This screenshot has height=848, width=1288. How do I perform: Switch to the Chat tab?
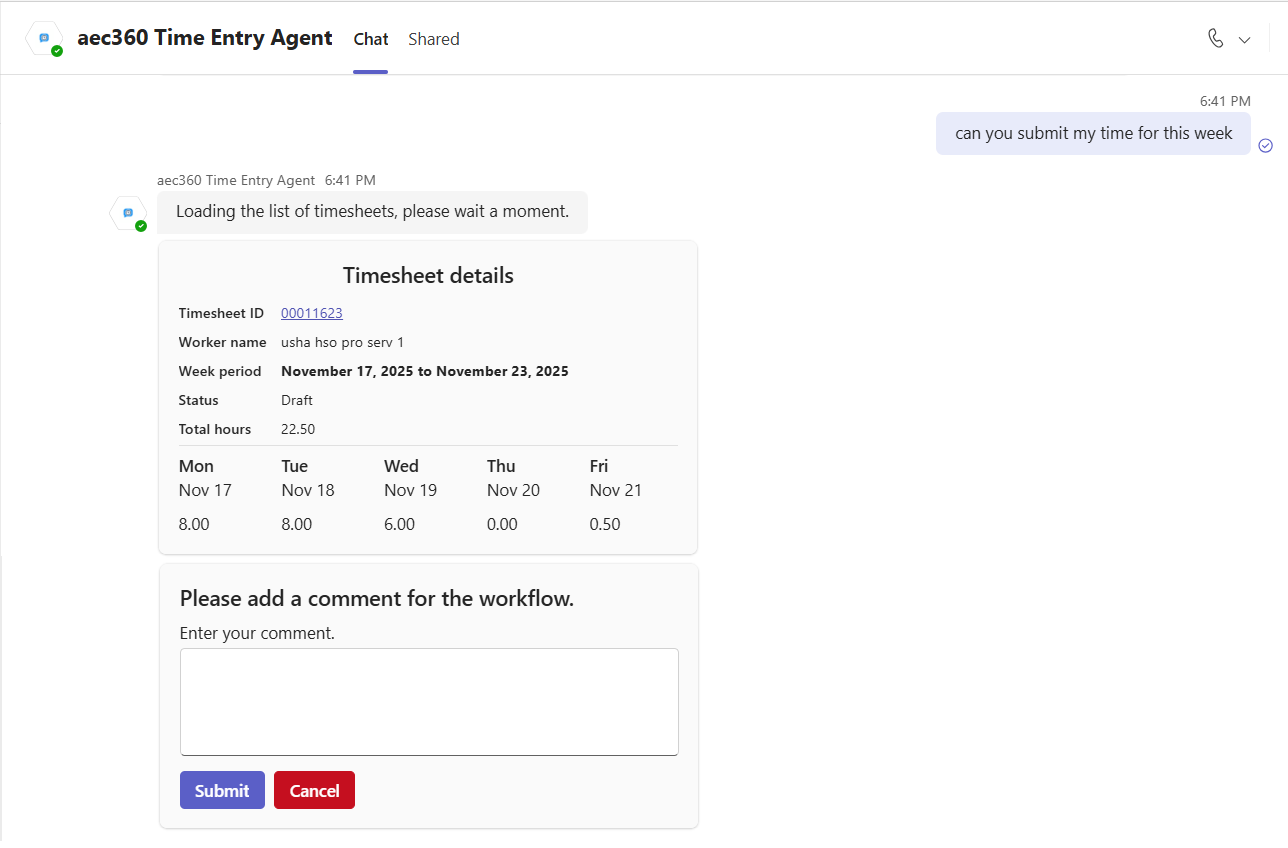[370, 39]
